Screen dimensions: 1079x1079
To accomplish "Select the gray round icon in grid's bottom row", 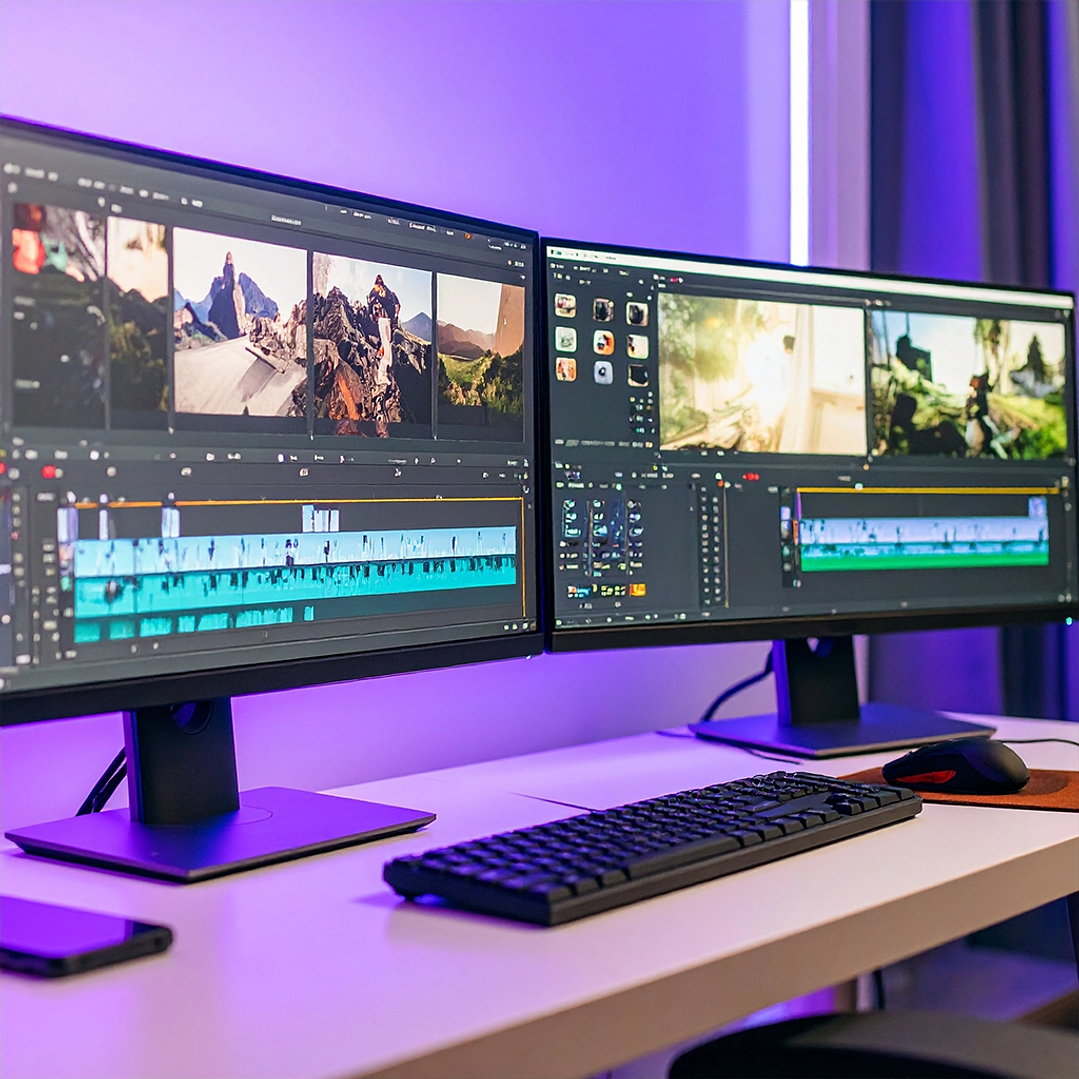I will [603, 373].
